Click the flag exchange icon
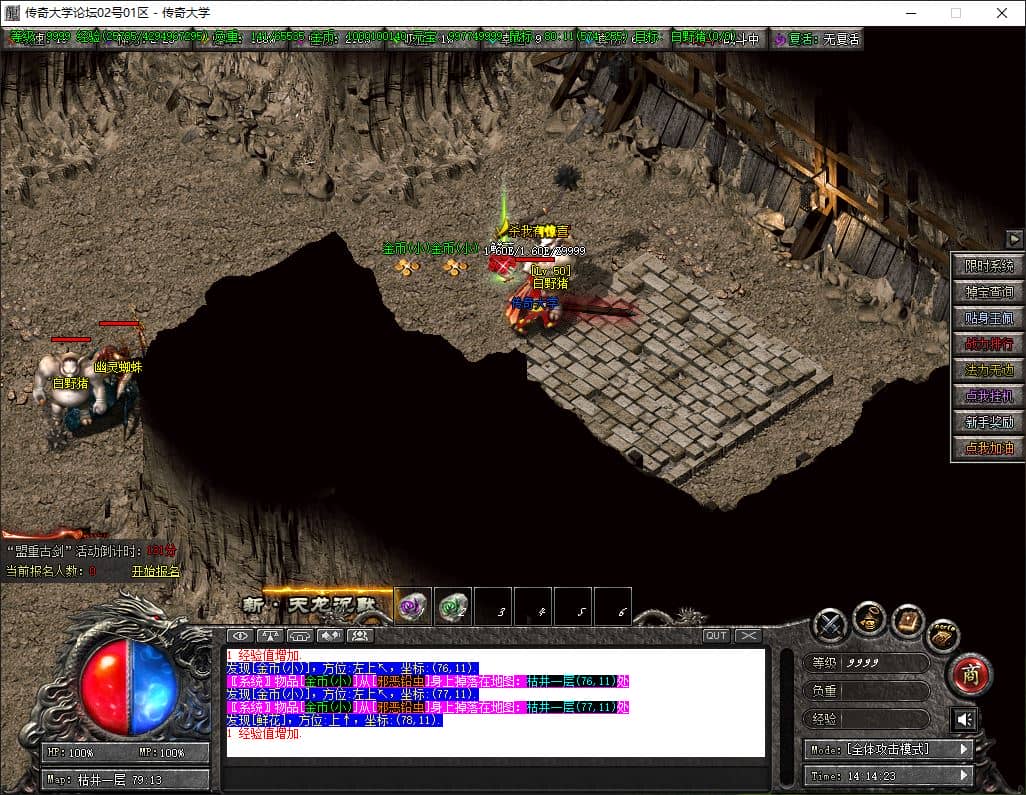The image size is (1026, 795). coord(330,635)
